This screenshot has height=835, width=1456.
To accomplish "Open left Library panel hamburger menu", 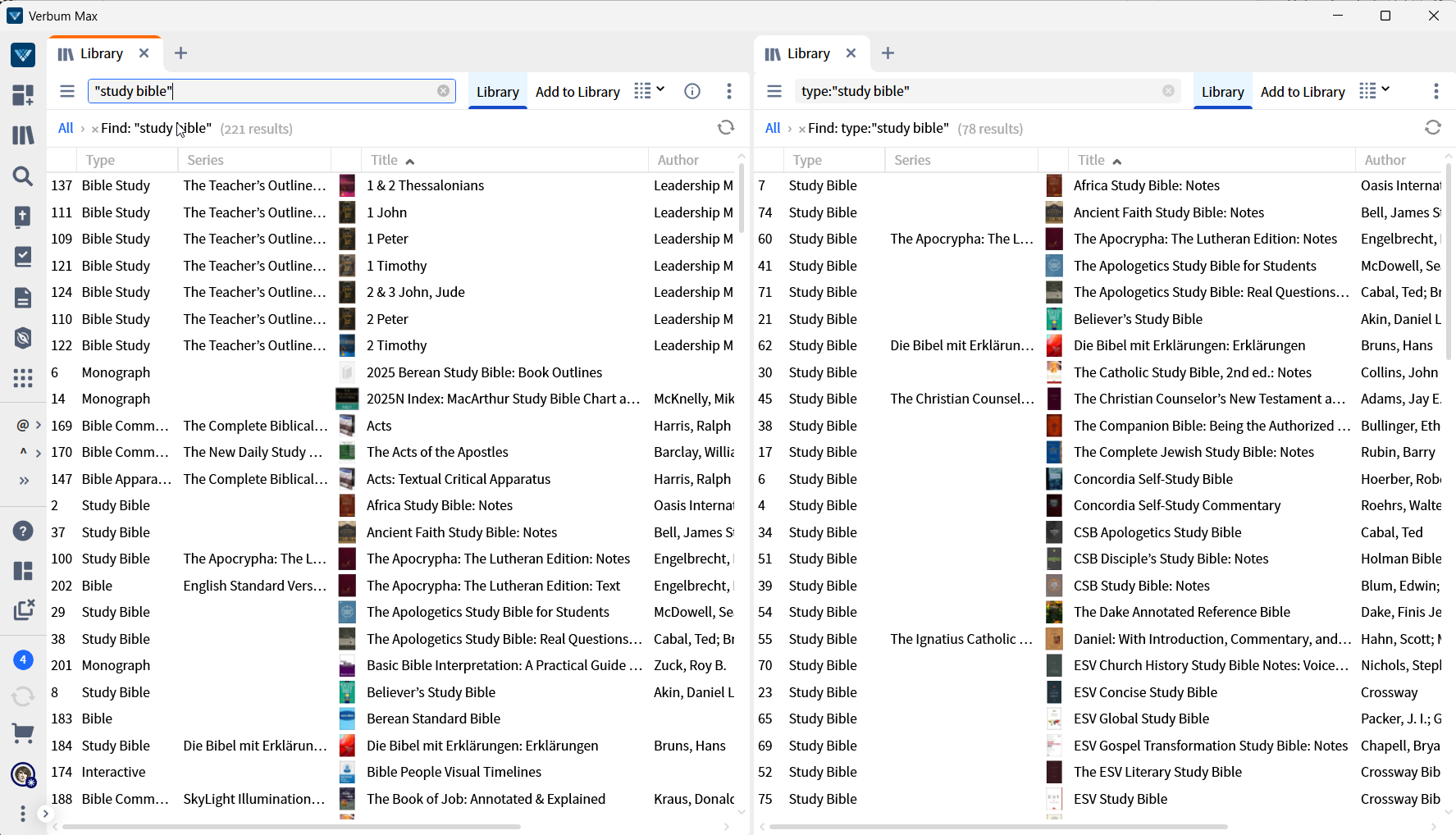I will [x=67, y=91].
